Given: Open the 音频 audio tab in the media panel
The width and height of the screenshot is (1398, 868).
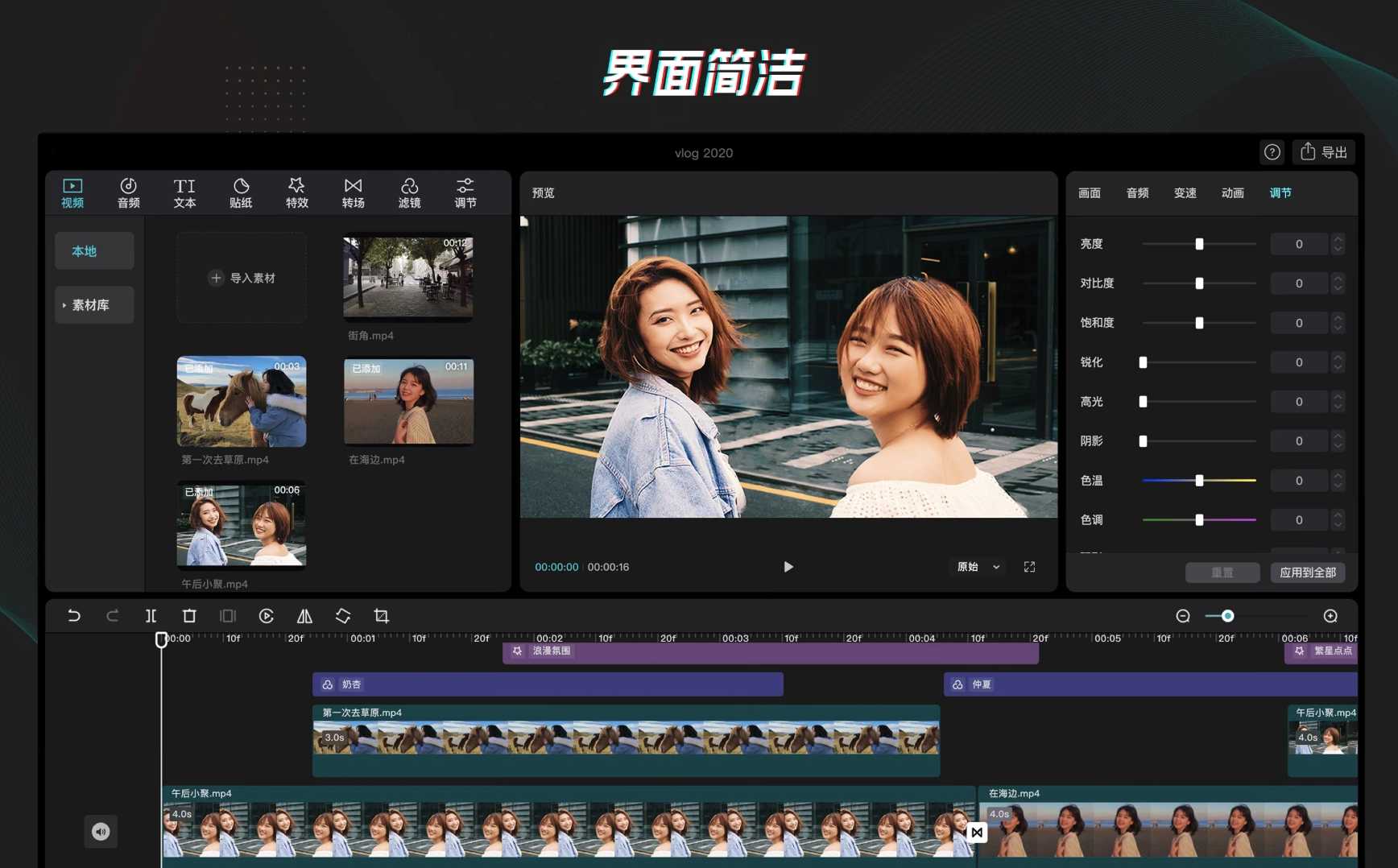Looking at the screenshot, I should click(x=128, y=193).
